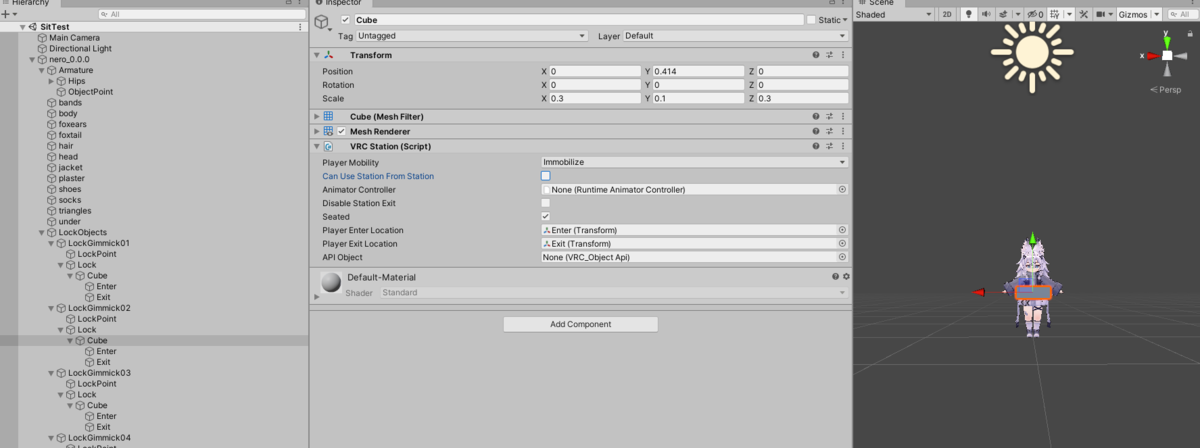
Task: Open Default-Material settings gear icon
Action: pos(846,276)
